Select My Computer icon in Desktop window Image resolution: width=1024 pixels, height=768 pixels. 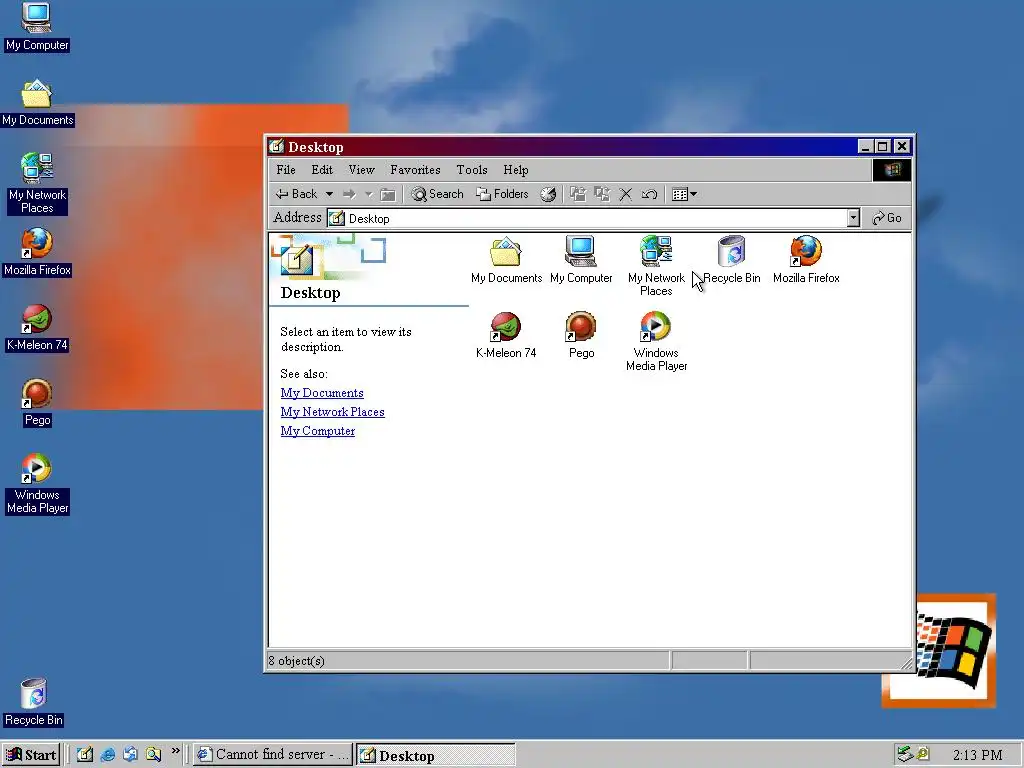581,259
